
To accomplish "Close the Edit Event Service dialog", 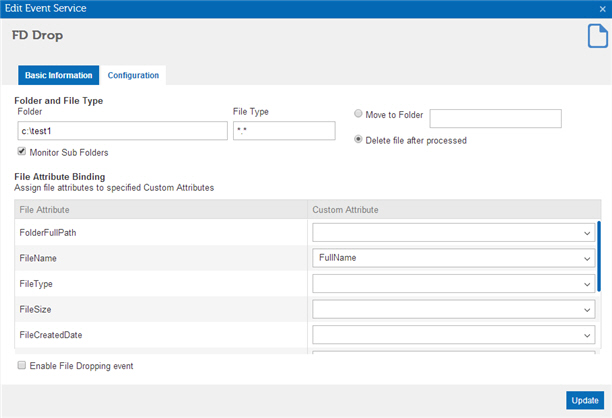I will click(603, 9).
